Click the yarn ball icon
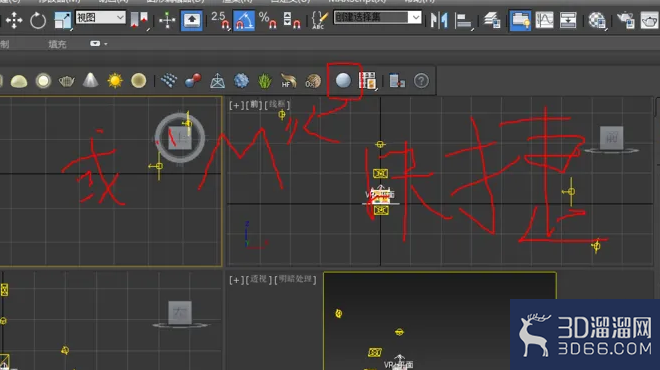Image resolution: width=660 pixels, height=370 pixels. point(313,80)
